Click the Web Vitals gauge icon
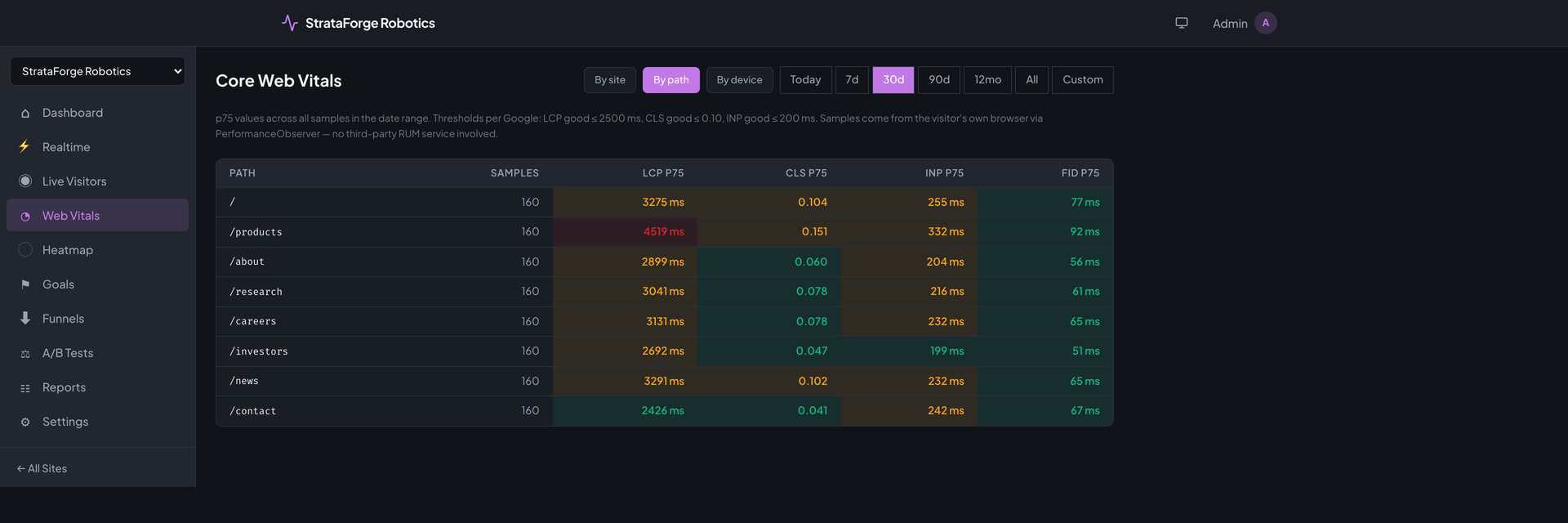Image resolution: width=1568 pixels, height=523 pixels. pyautogui.click(x=25, y=217)
